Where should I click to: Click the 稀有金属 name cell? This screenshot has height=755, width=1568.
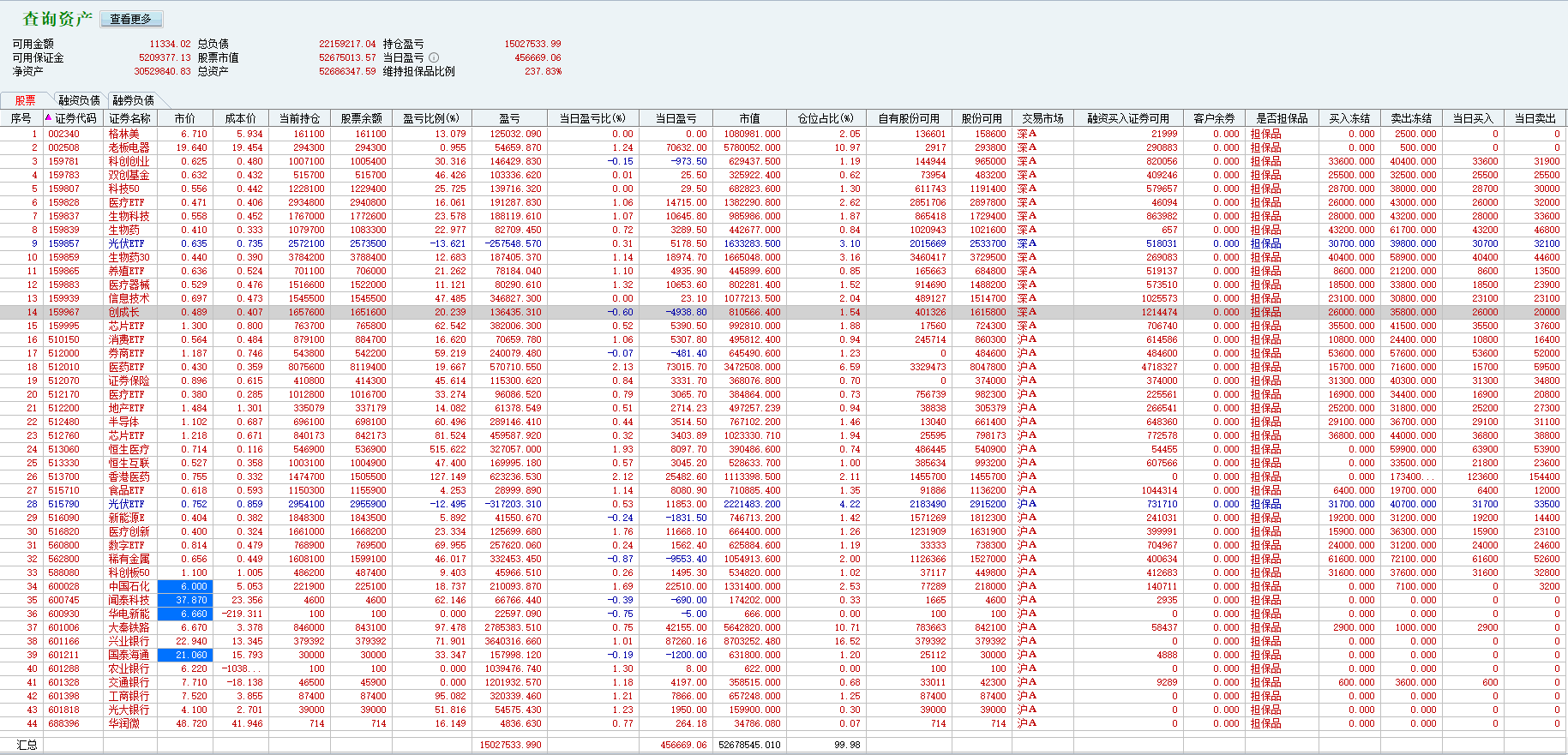point(129,559)
